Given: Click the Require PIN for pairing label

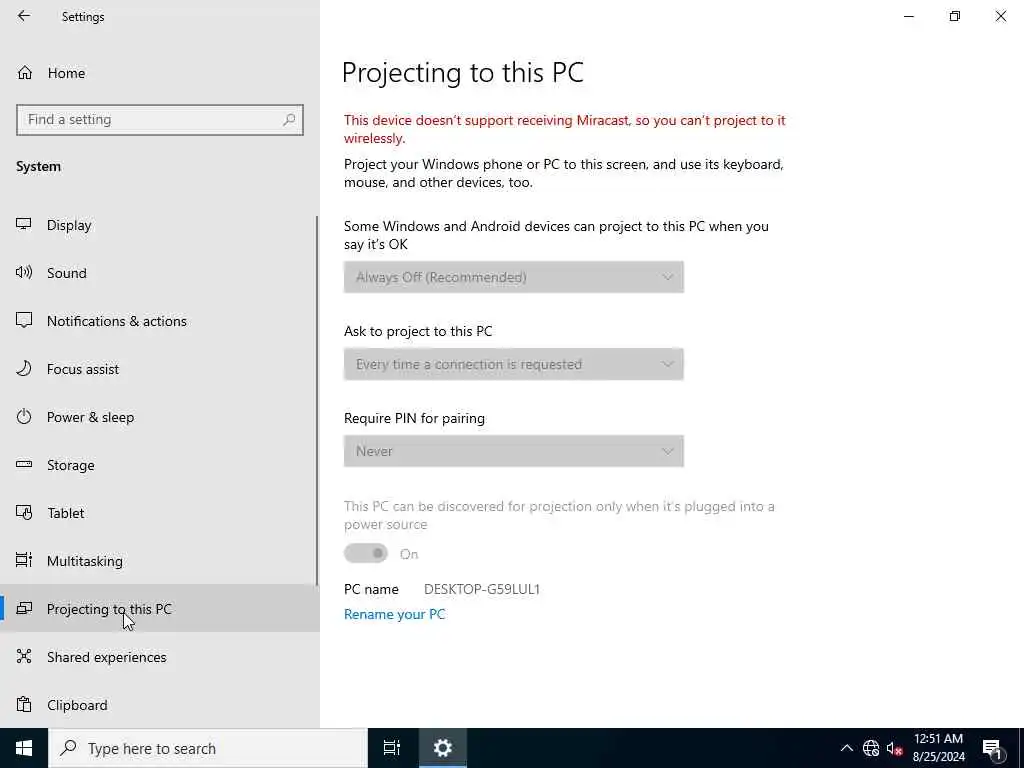Looking at the screenshot, I should click(415, 418).
